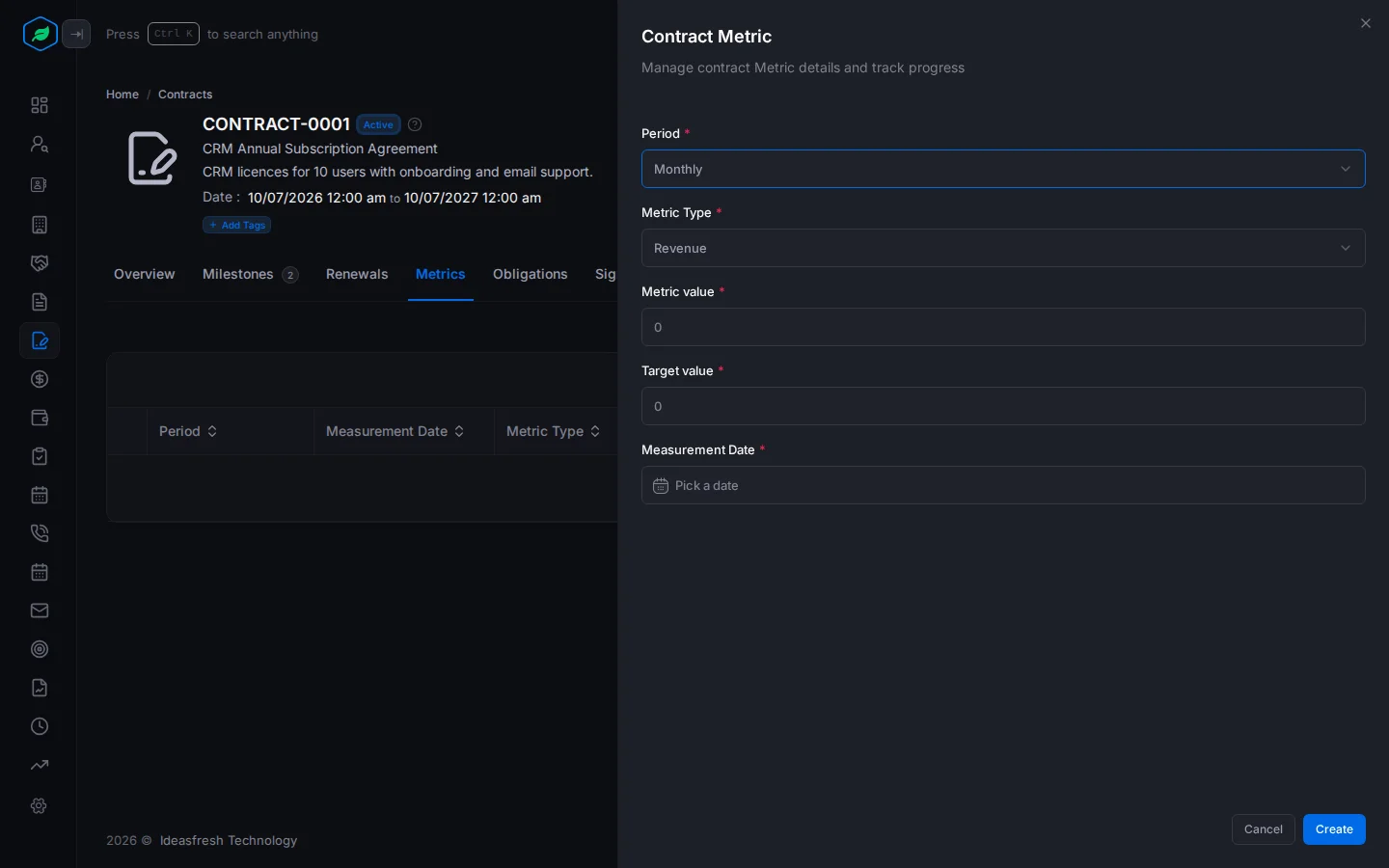Go to Home breadcrumb link

pyautogui.click(x=123, y=95)
